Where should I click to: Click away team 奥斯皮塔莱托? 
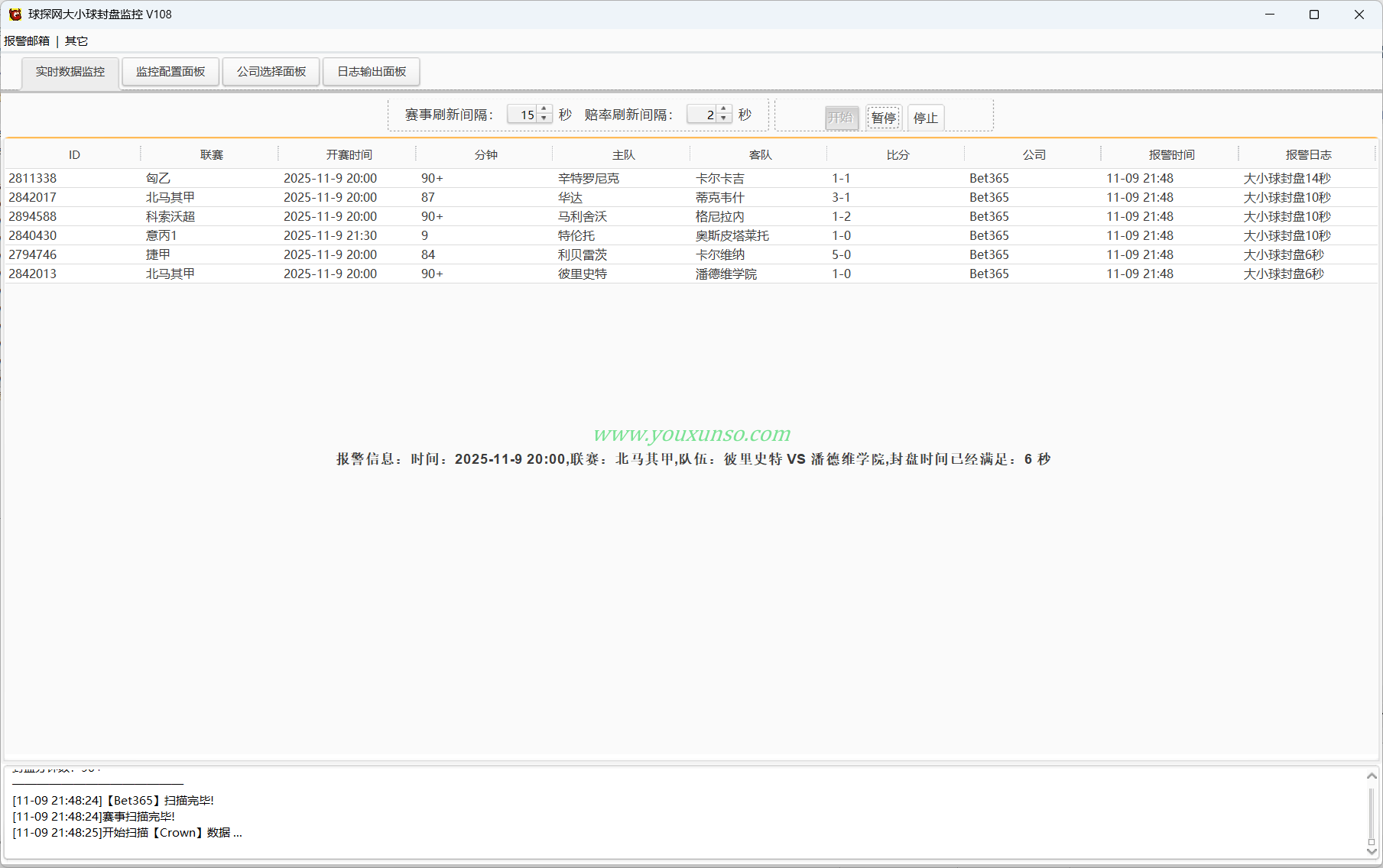pyautogui.click(x=732, y=235)
